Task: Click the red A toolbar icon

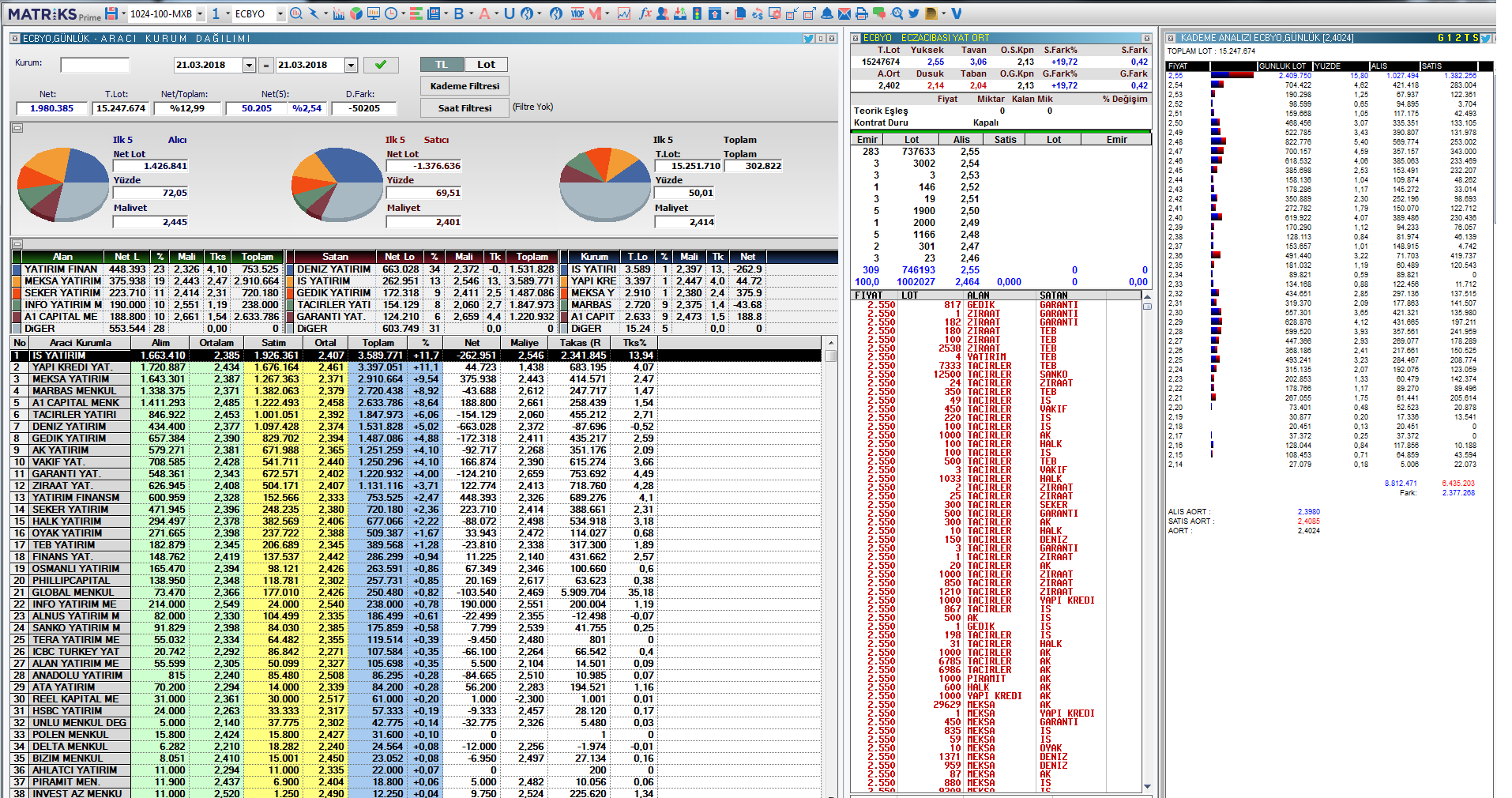Action: pos(484,13)
